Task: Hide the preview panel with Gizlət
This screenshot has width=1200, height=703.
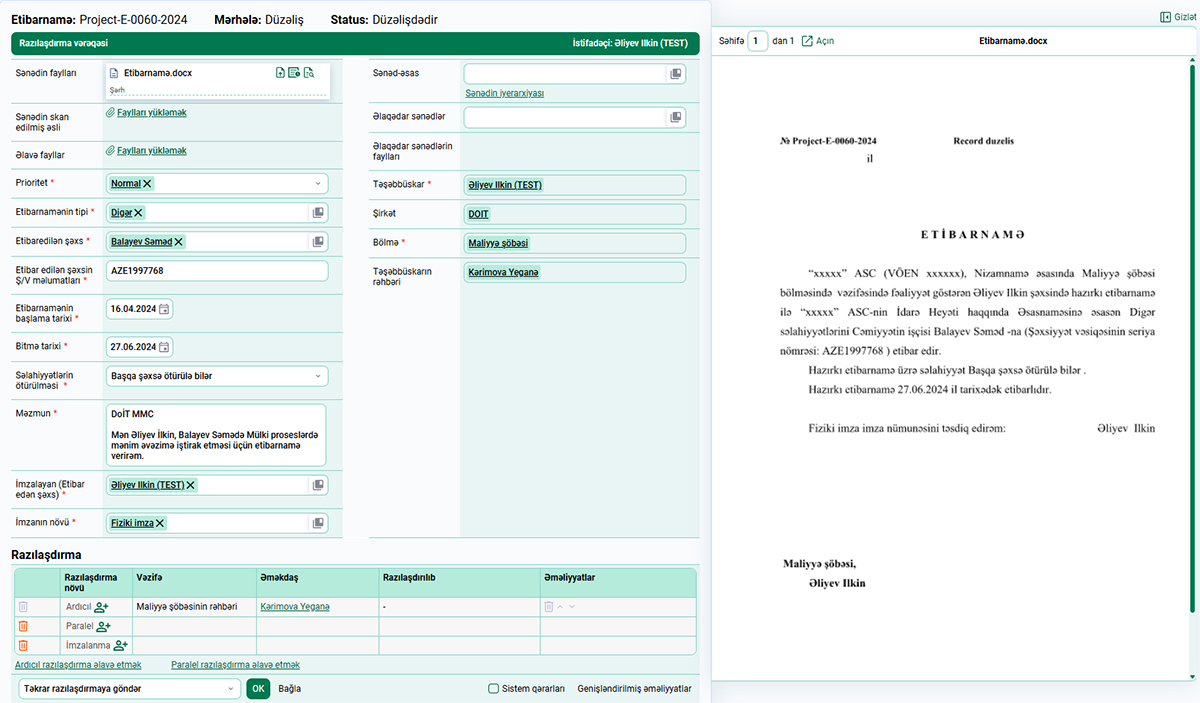Action: (1178, 17)
